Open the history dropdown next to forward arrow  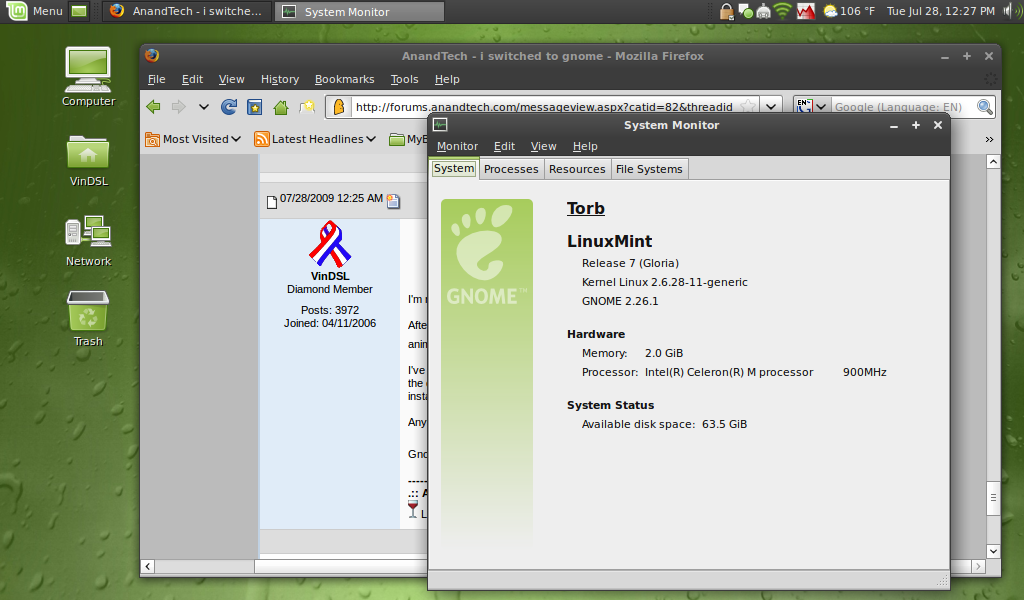coord(204,107)
